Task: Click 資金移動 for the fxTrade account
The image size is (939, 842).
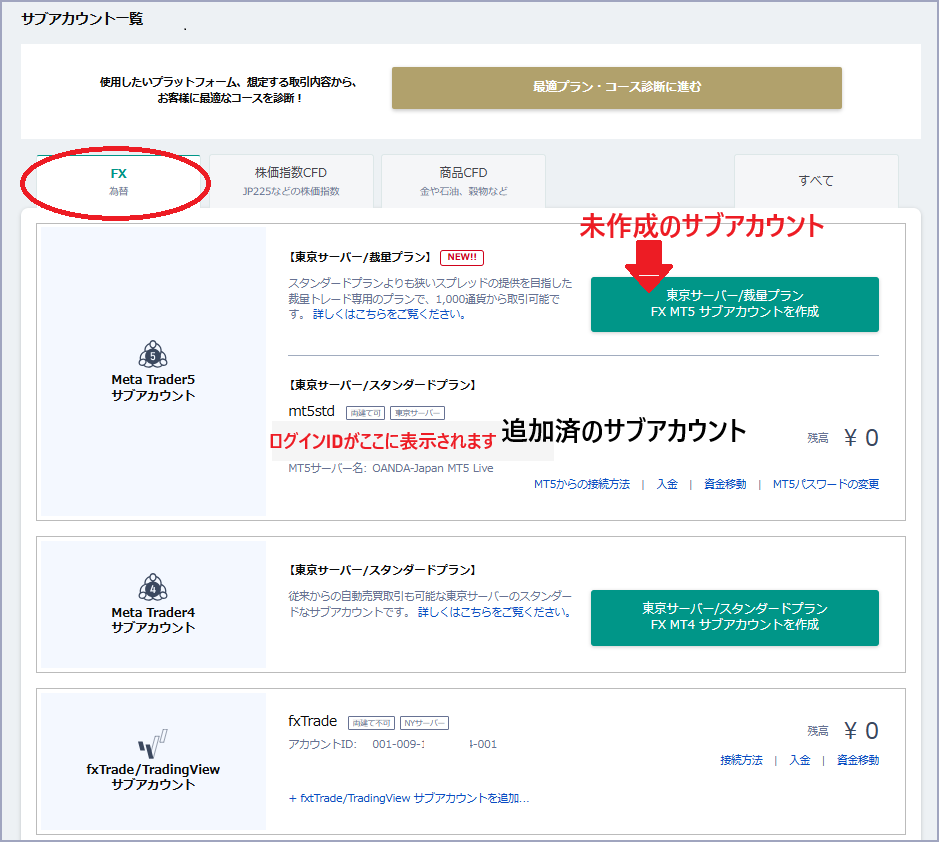Action: [x=858, y=760]
